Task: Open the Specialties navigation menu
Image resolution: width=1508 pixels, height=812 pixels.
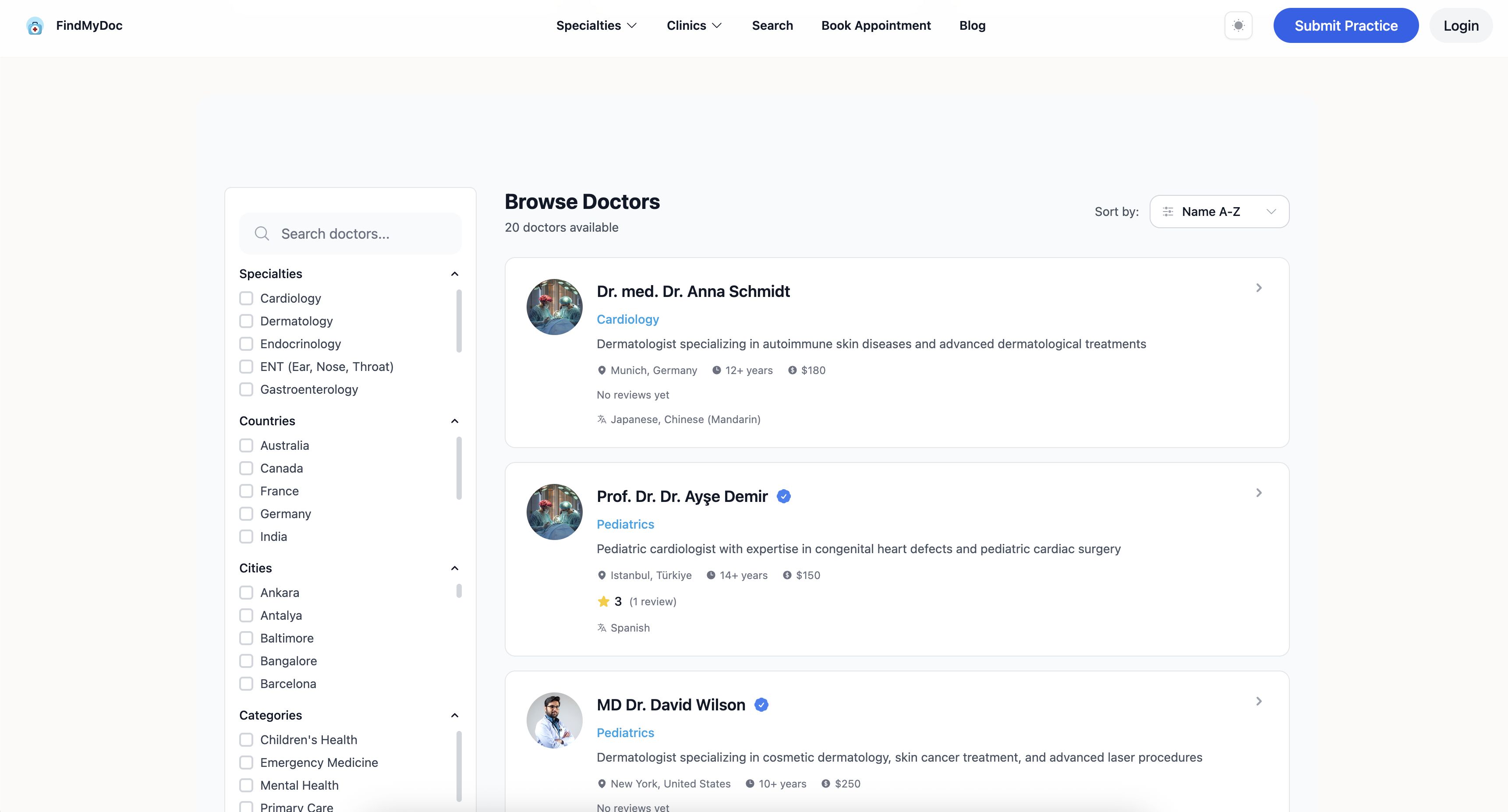Action: click(x=596, y=26)
